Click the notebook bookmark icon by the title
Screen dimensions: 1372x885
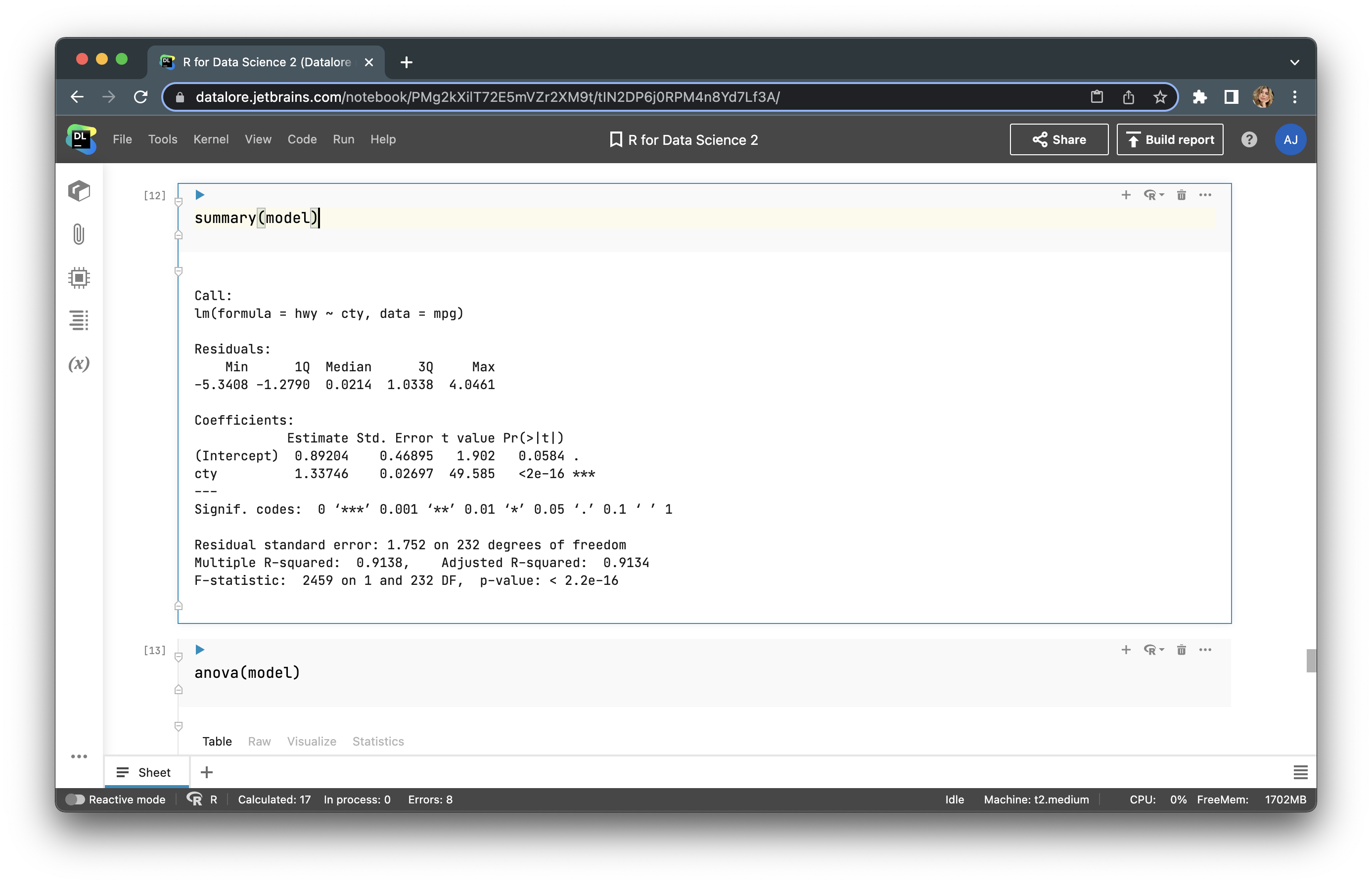click(x=616, y=139)
